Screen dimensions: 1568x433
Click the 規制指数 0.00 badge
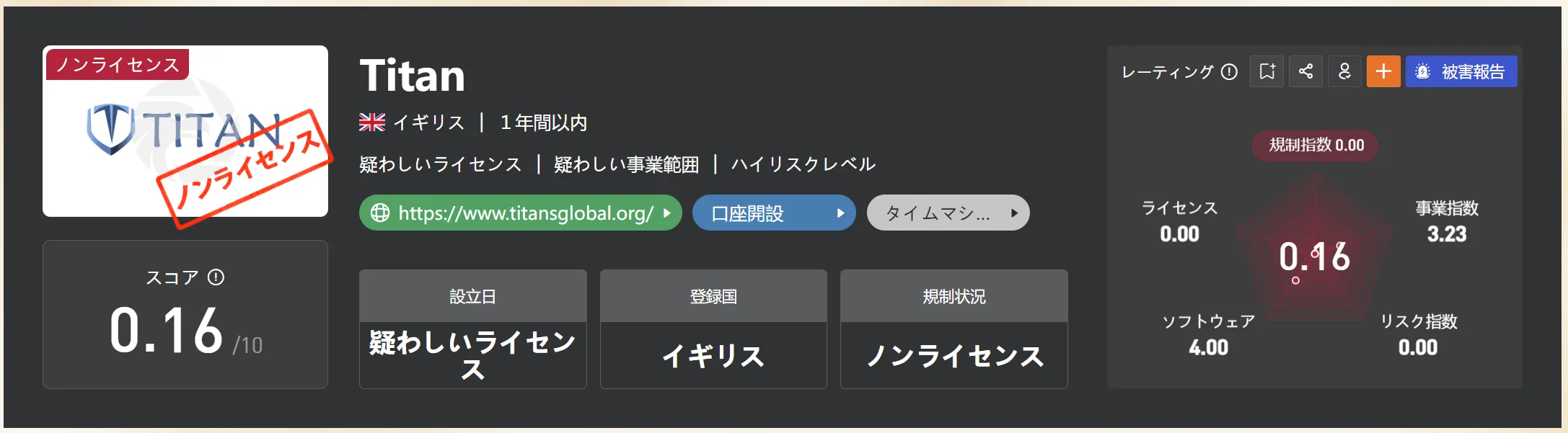pyautogui.click(x=1316, y=145)
